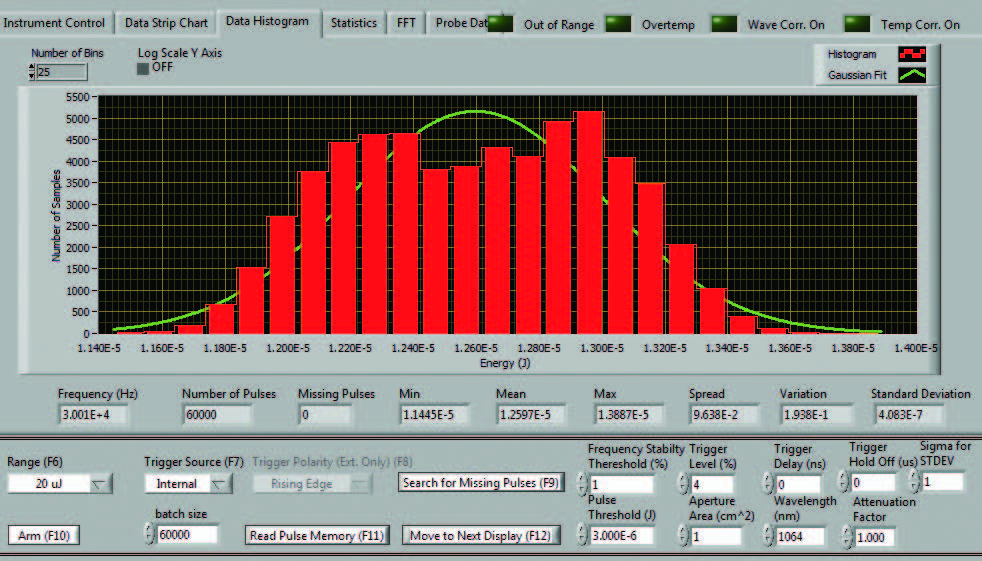Viewport: 982px width, 561px height.
Task: Click the Overtemp indicator LED
Action: [617, 22]
